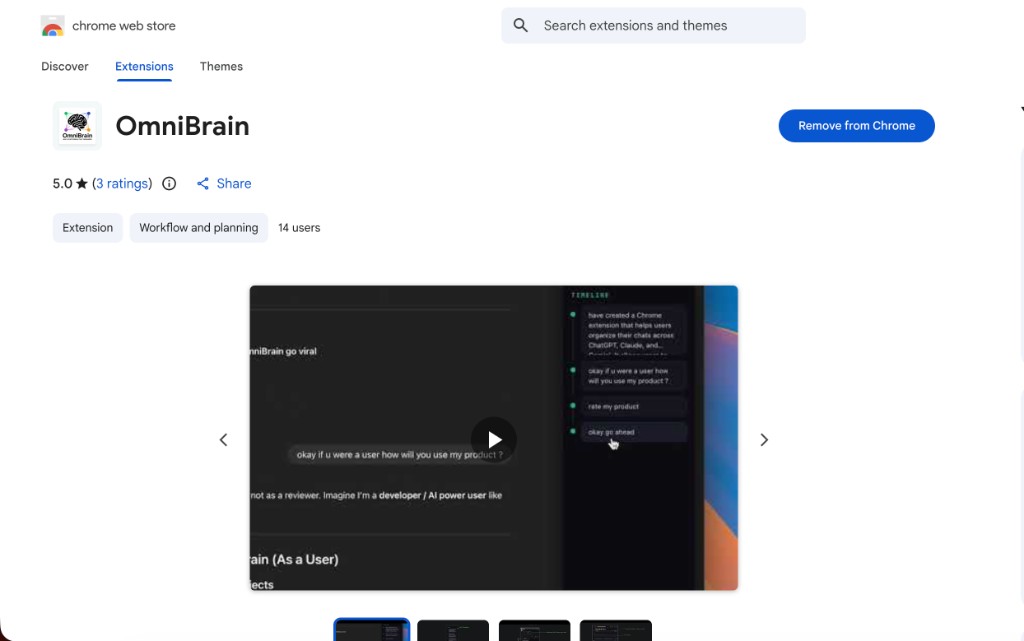This screenshot has height=641, width=1024.
Task: Click the 5.0 star rating icon
Action: (81, 183)
